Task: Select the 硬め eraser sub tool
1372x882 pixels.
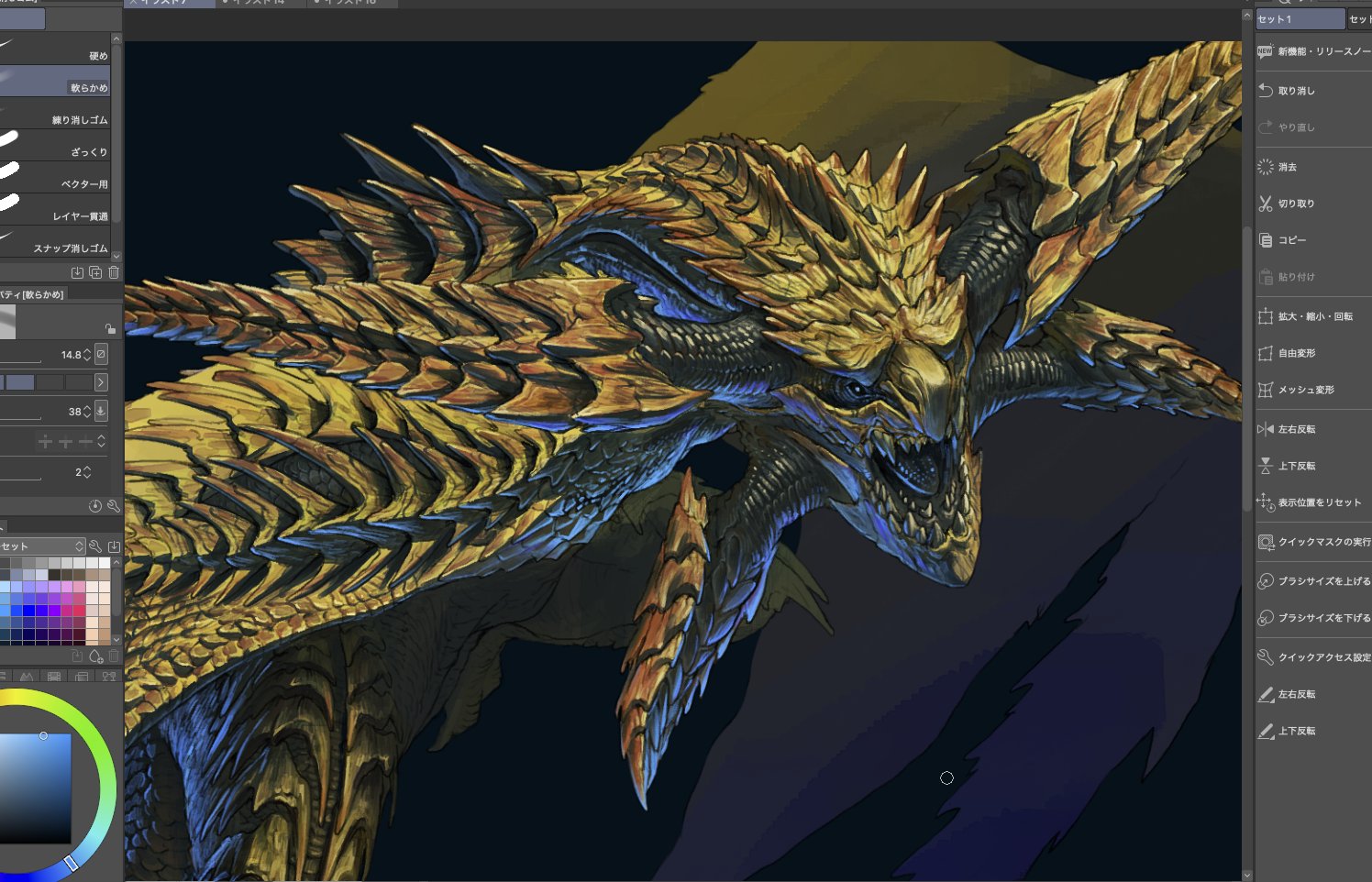Action: point(55,50)
